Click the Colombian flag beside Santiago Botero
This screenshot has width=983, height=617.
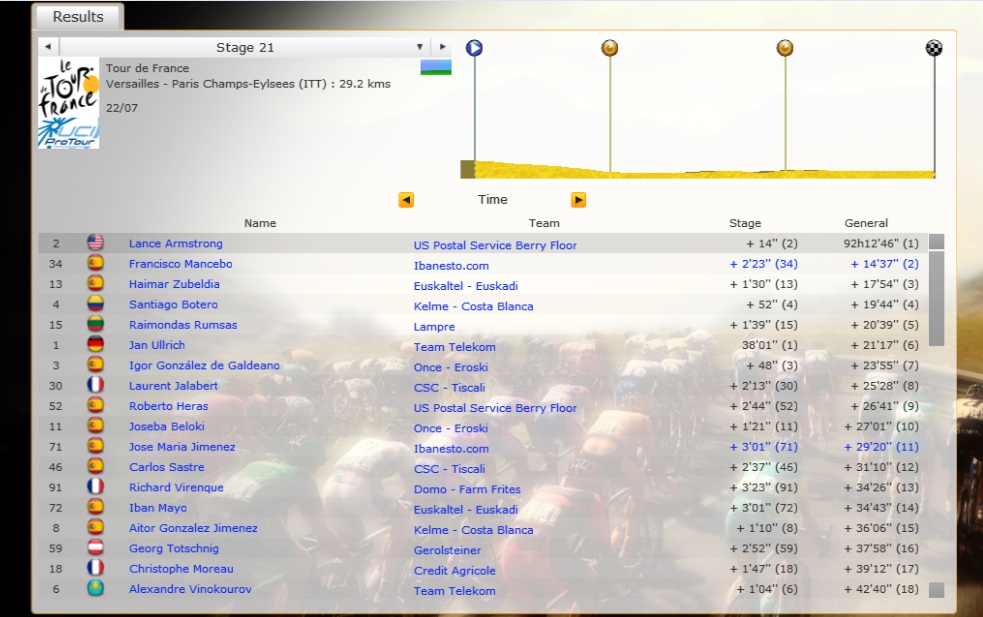(x=96, y=304)
